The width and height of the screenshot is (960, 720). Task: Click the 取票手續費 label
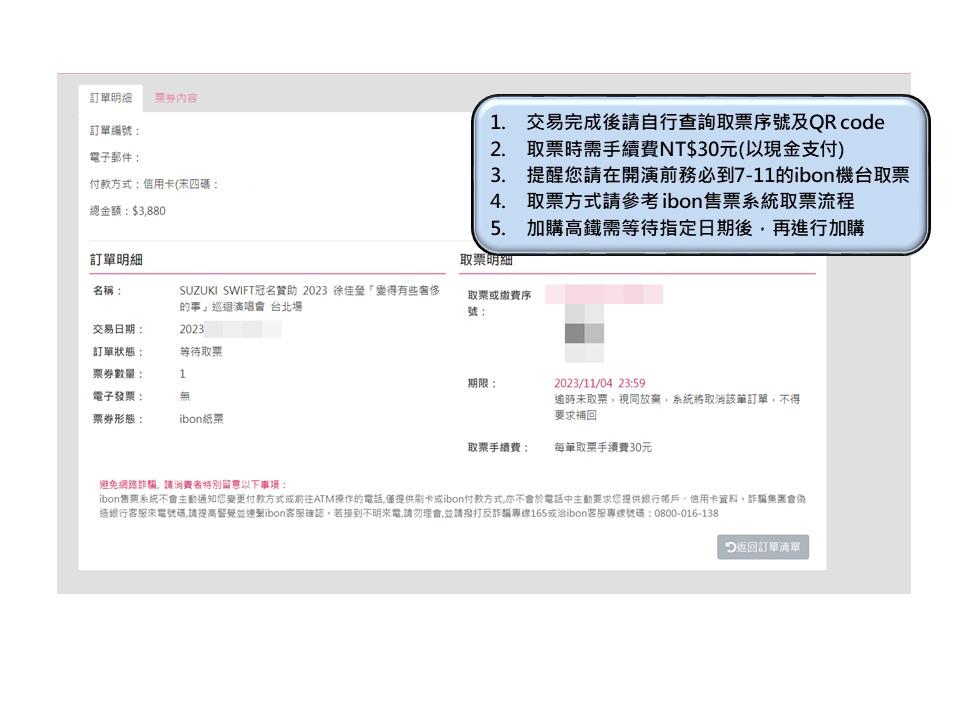point(498,448)
